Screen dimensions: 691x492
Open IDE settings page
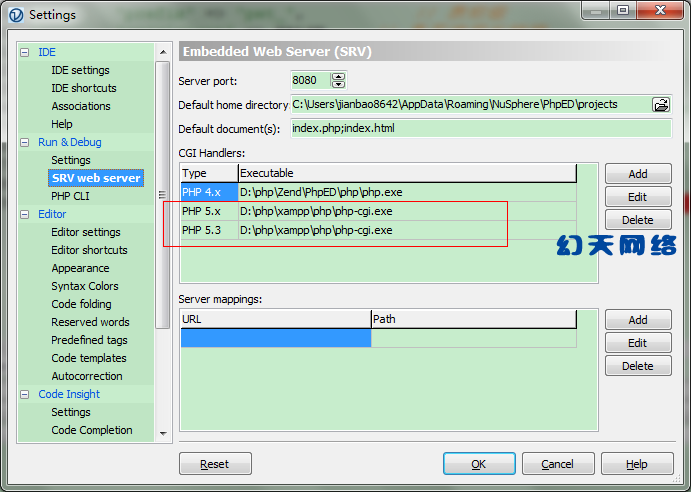coord(80,70)
